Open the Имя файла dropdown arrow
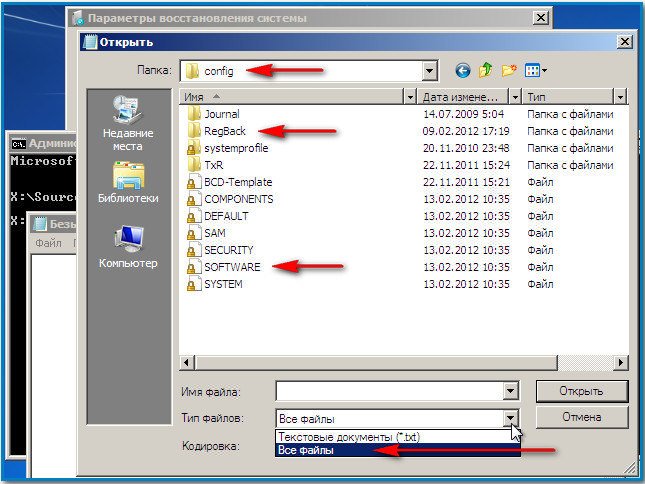 coord(511,391)
